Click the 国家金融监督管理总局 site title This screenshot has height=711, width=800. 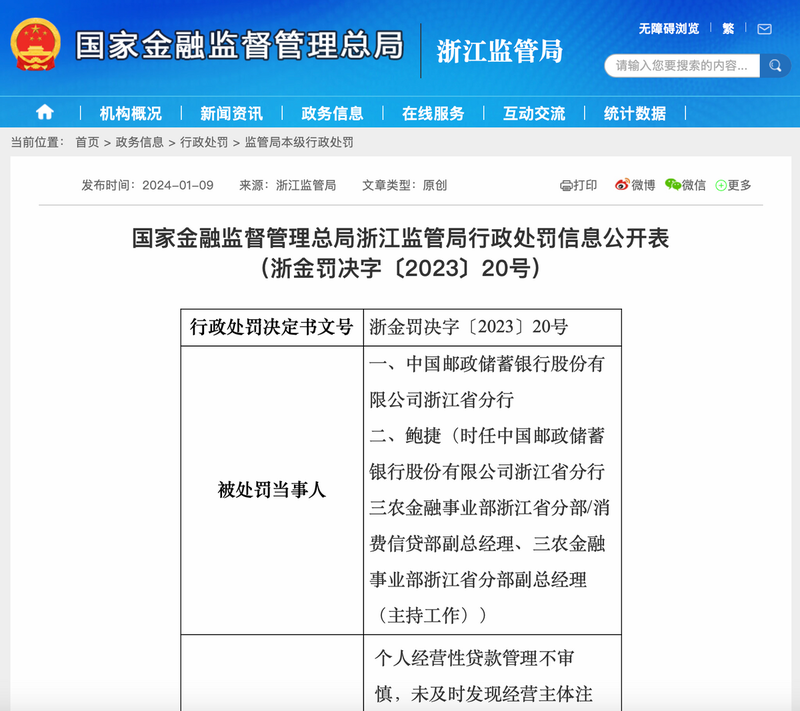pyautogui.click(x=240, y=45)
